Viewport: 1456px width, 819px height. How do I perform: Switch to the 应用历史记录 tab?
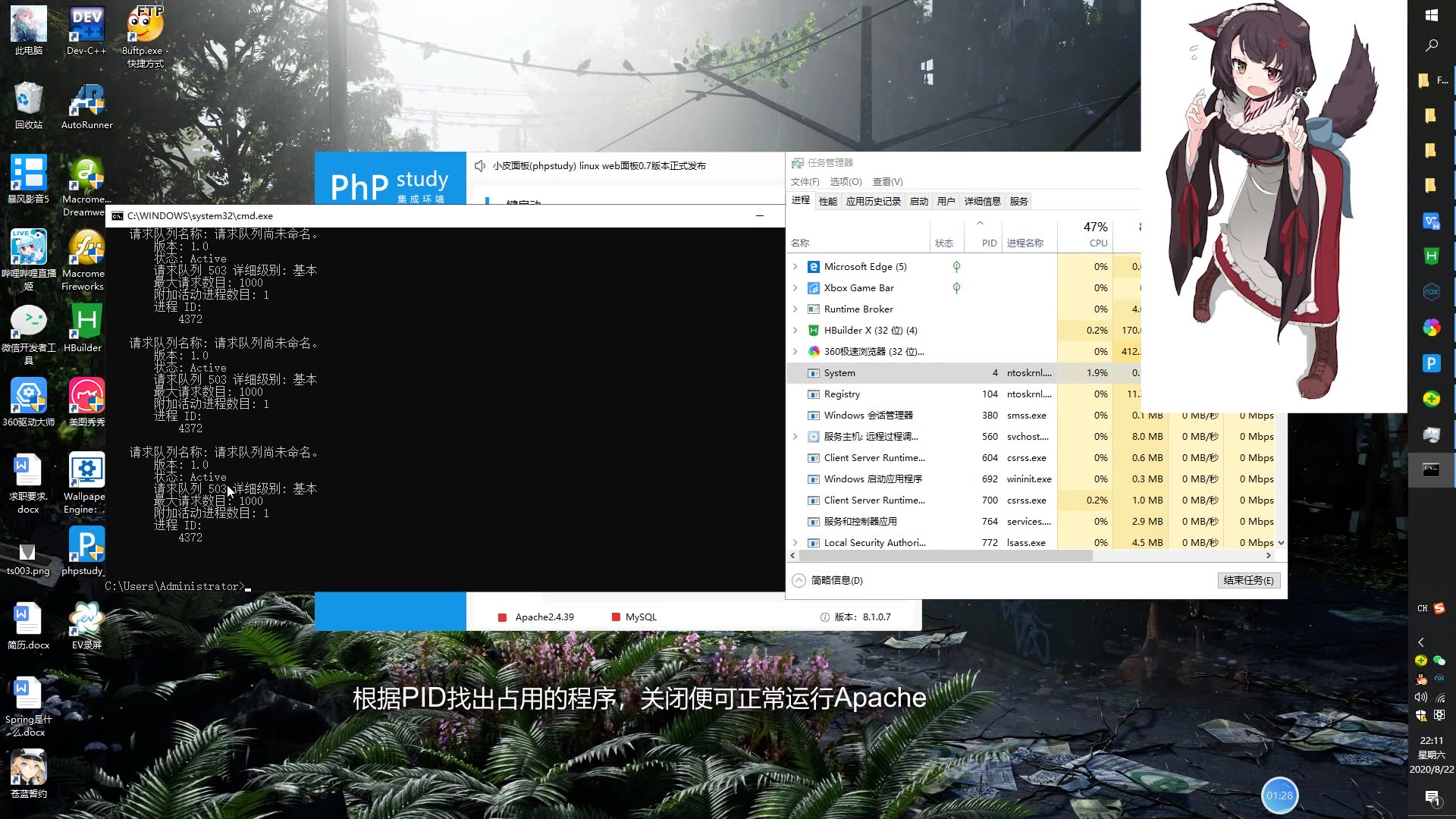tap(874, 202)
